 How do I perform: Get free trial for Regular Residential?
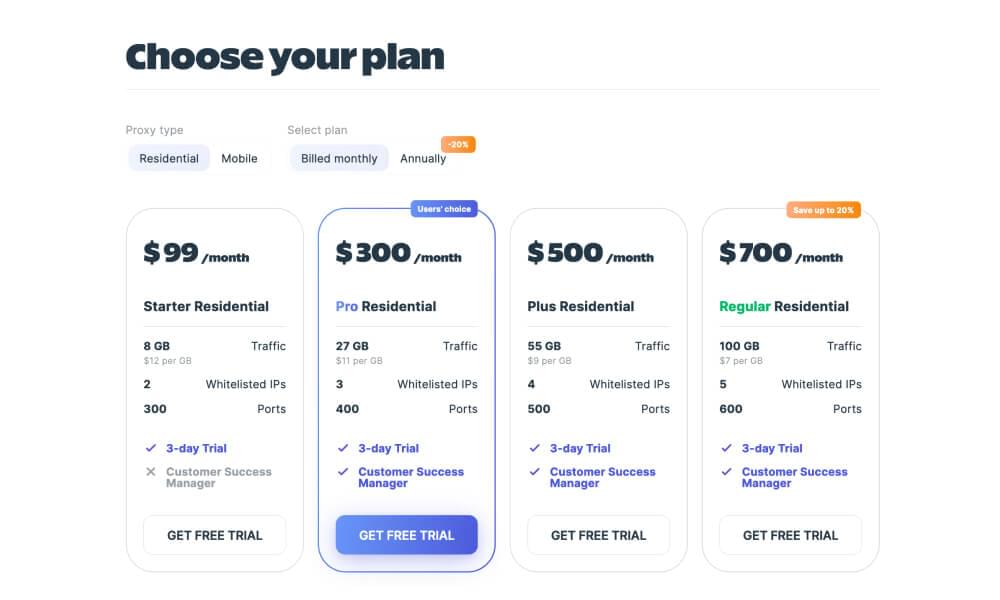click(790, 535)
